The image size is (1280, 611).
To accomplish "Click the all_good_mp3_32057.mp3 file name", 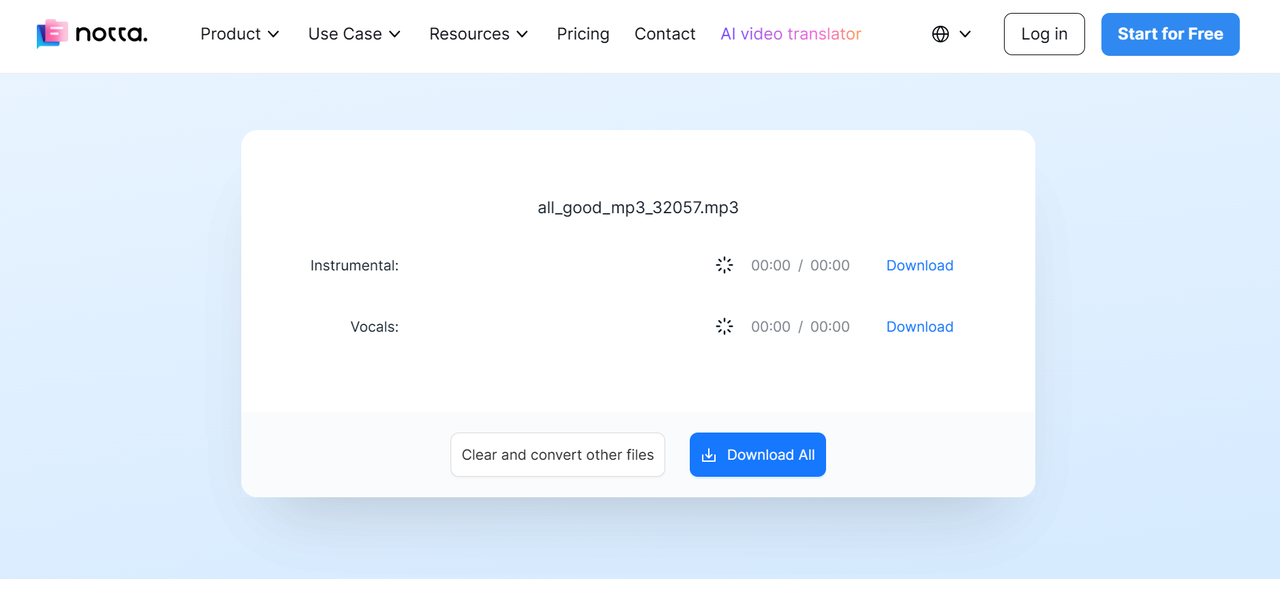I will click(638, 208).
